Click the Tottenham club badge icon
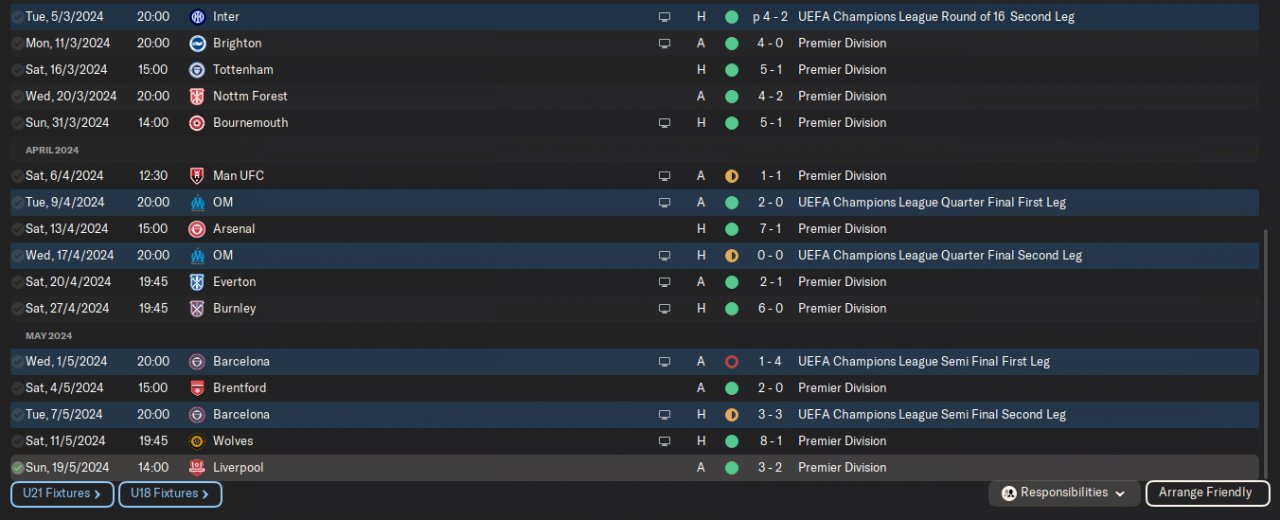Image resolution: width=1280 pixels, height=520 pixels. (x=197, y=70)
